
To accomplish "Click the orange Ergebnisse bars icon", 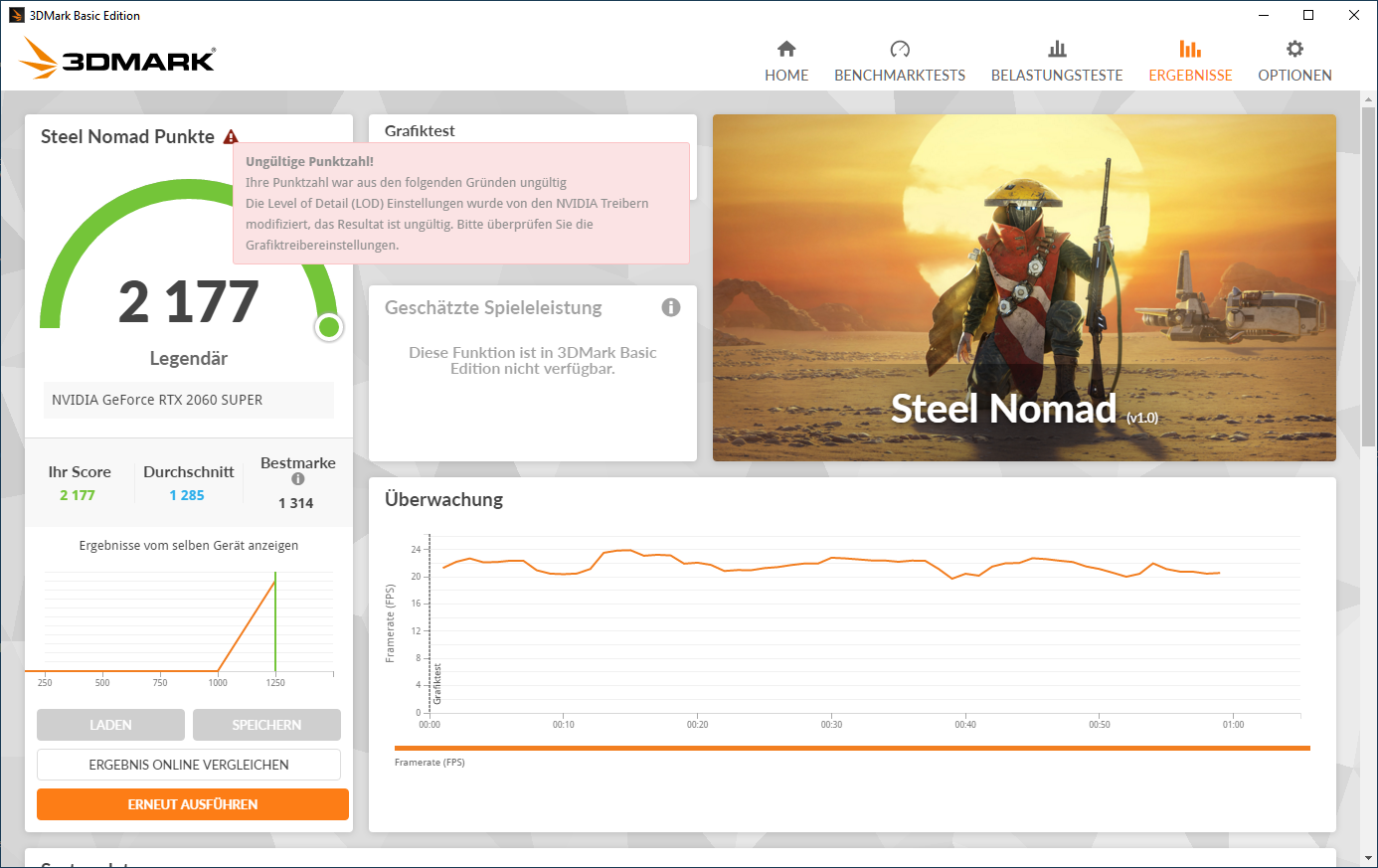I will (1190, 48).
